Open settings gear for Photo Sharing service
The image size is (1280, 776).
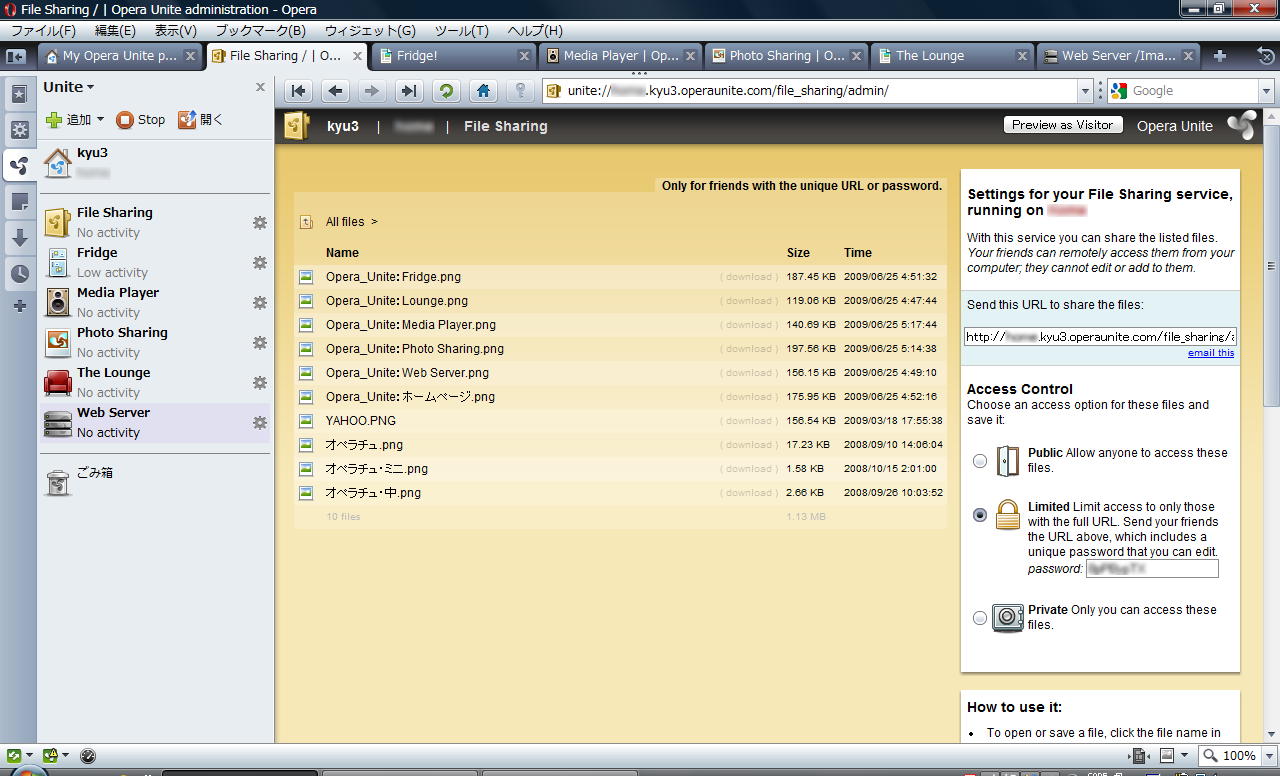tap(260, 342)
